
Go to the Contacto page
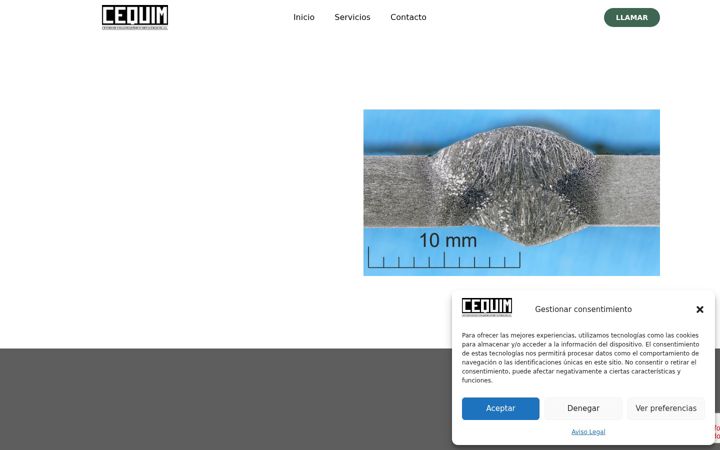[408, 17]
